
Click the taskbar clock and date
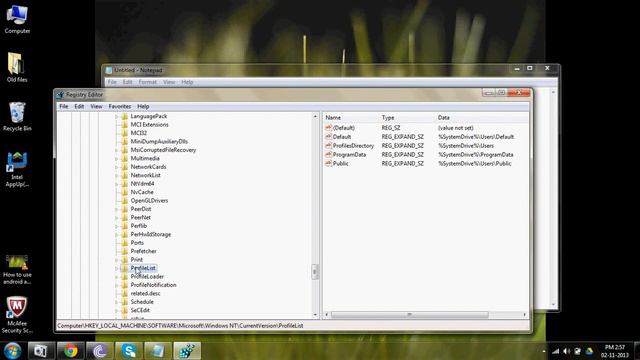coord(615,351)
